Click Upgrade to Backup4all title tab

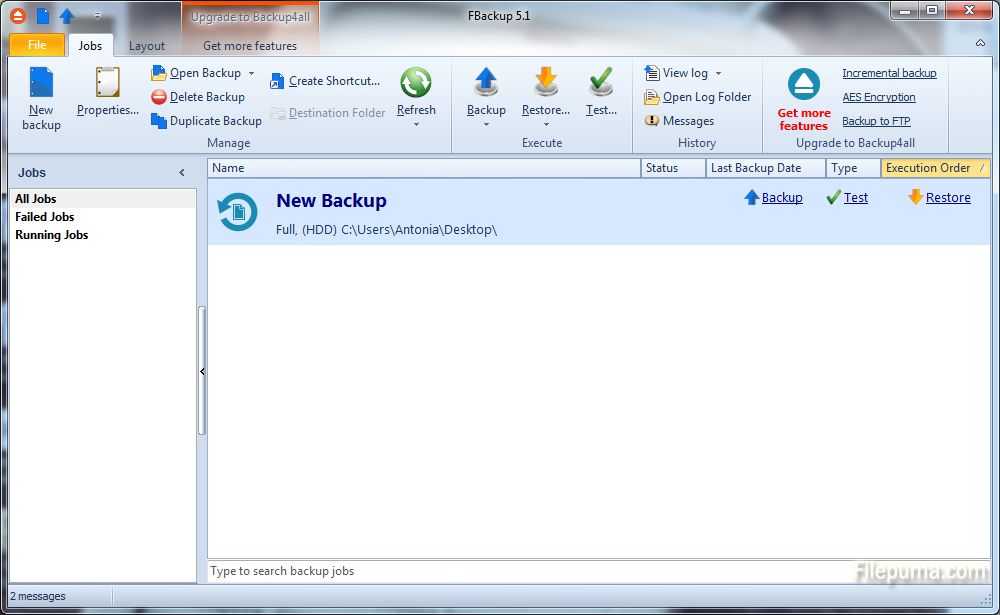pyautogui.click(x=251, y=17)
